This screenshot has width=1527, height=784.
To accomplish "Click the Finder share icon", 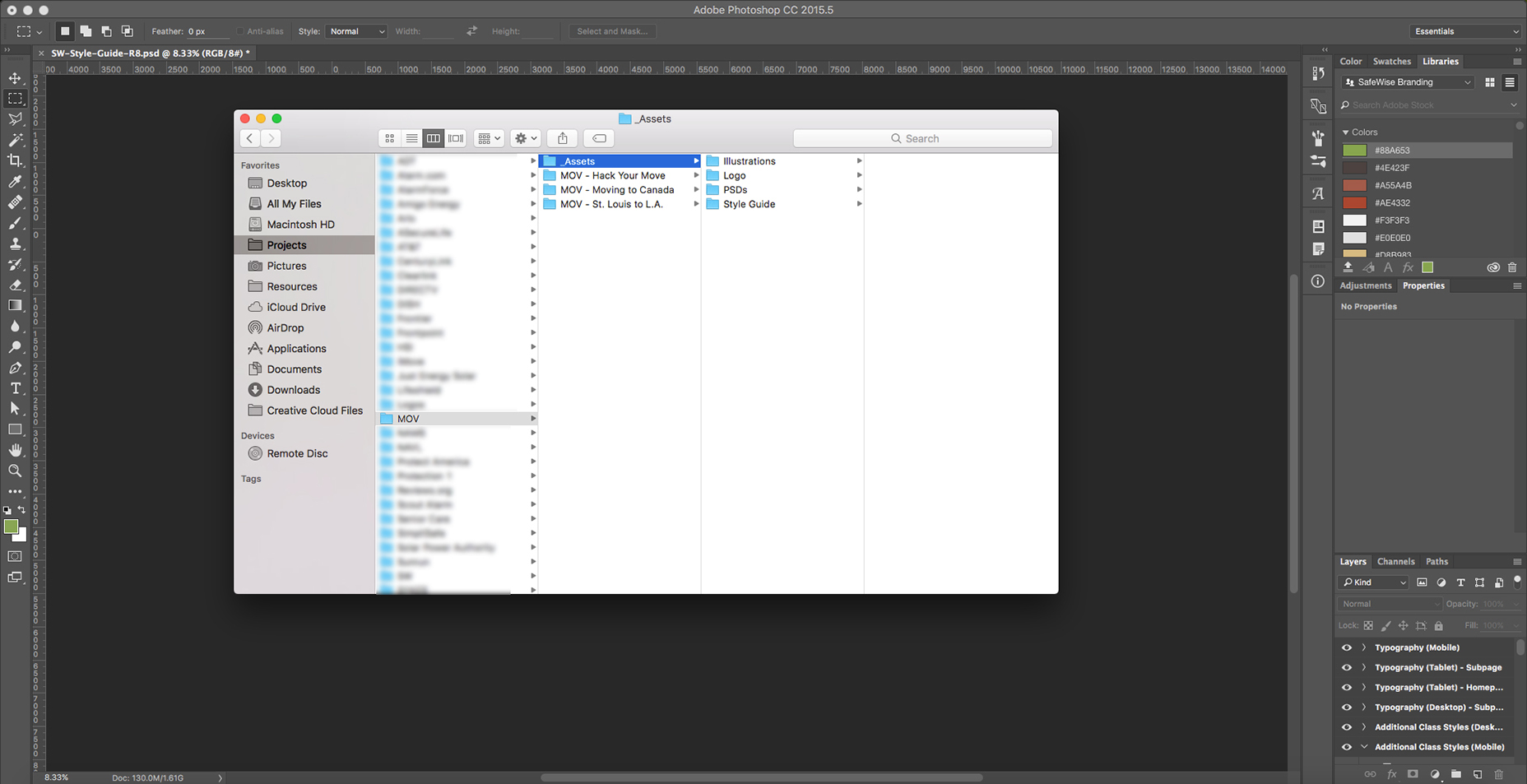I will pyautogui.click(x=563, y=138).
